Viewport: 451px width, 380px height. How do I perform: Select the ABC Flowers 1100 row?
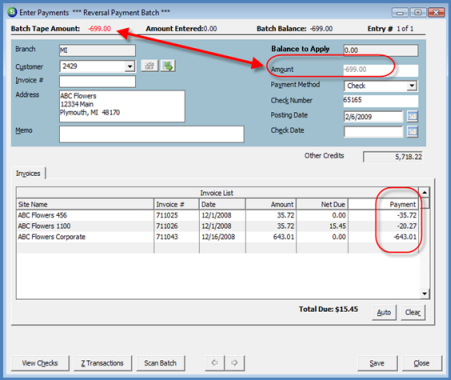[x=218, y=226]
